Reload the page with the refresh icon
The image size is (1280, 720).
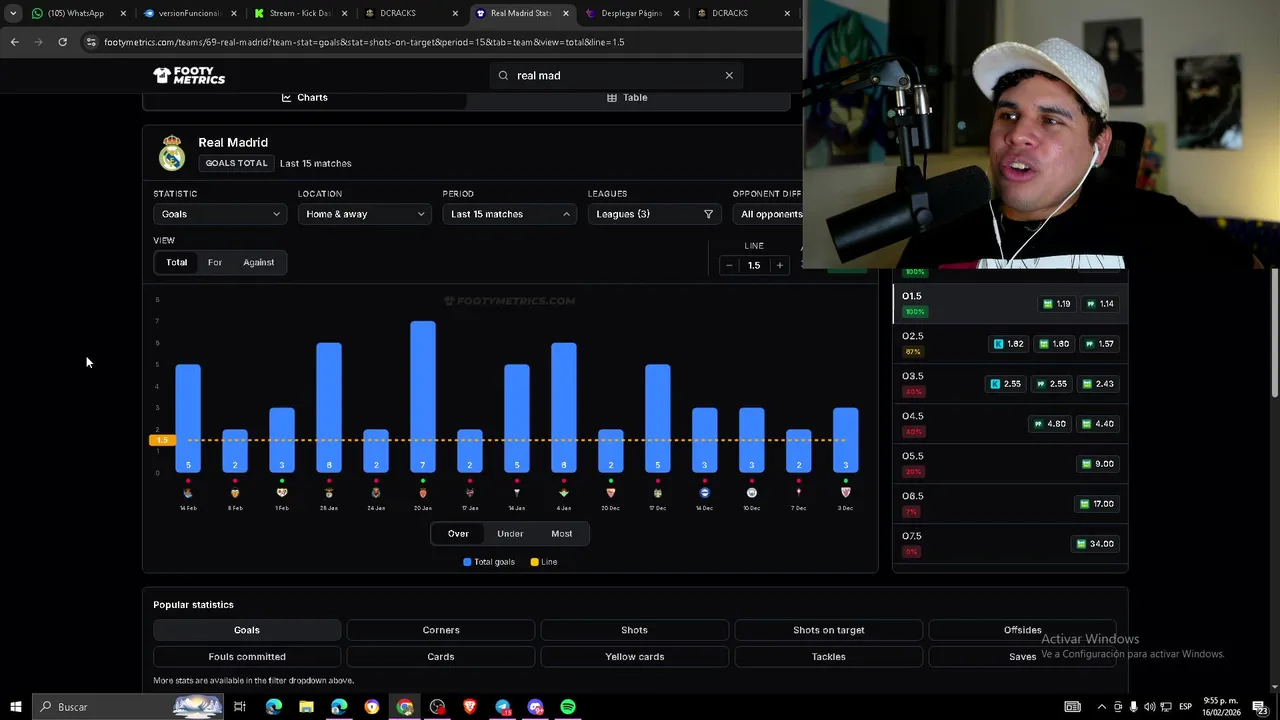coord(62,42)
